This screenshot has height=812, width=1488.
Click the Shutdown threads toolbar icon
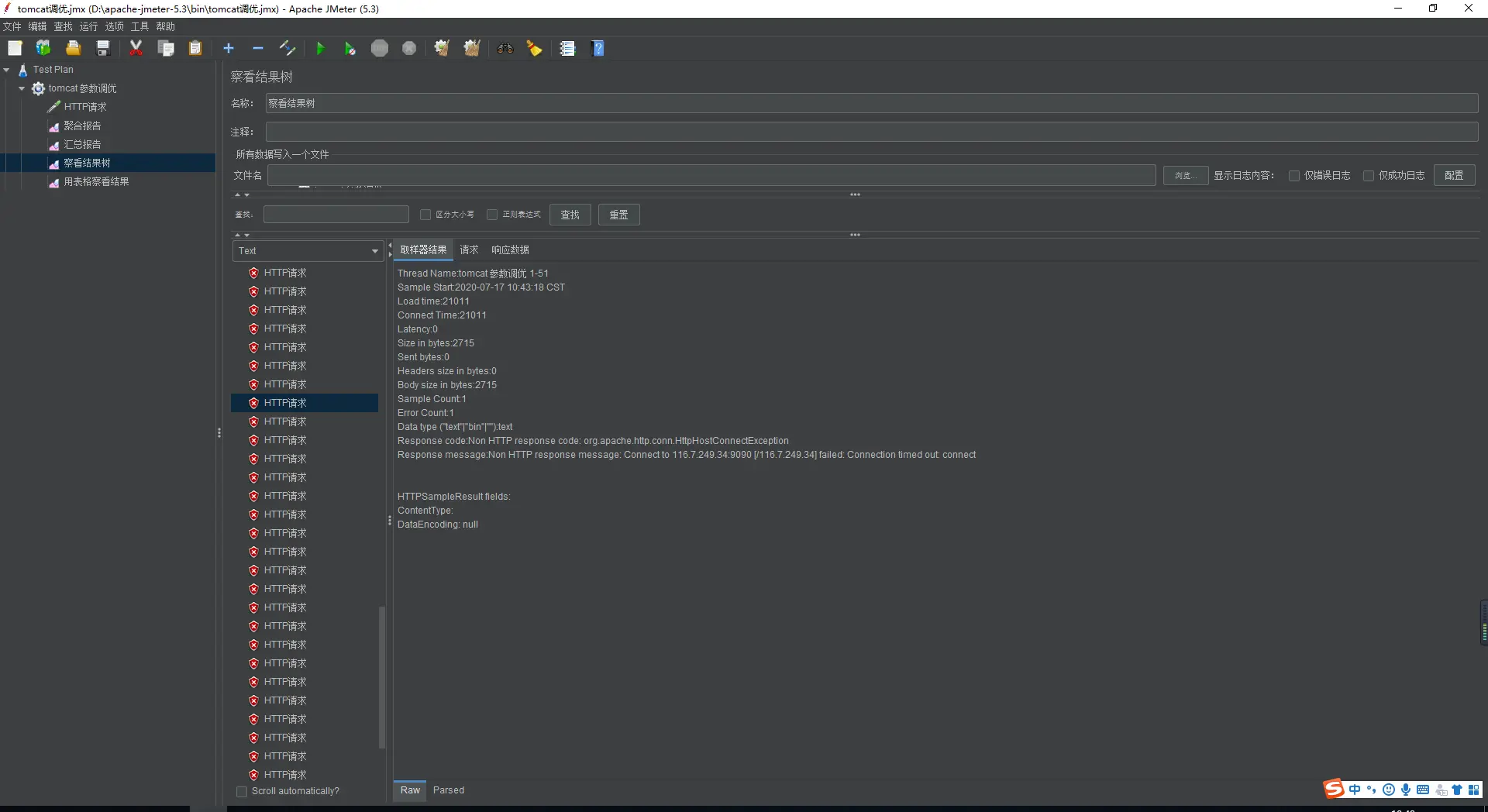tap(409, 48)
